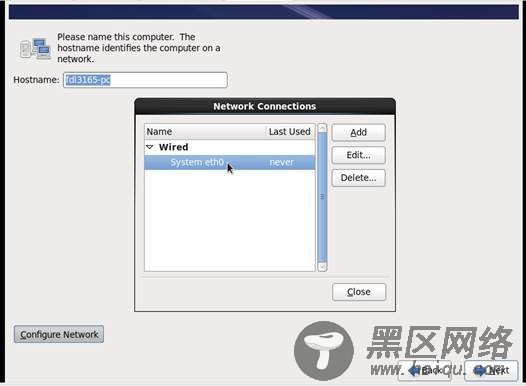Click the Delete... connection button

pos(358,178)
